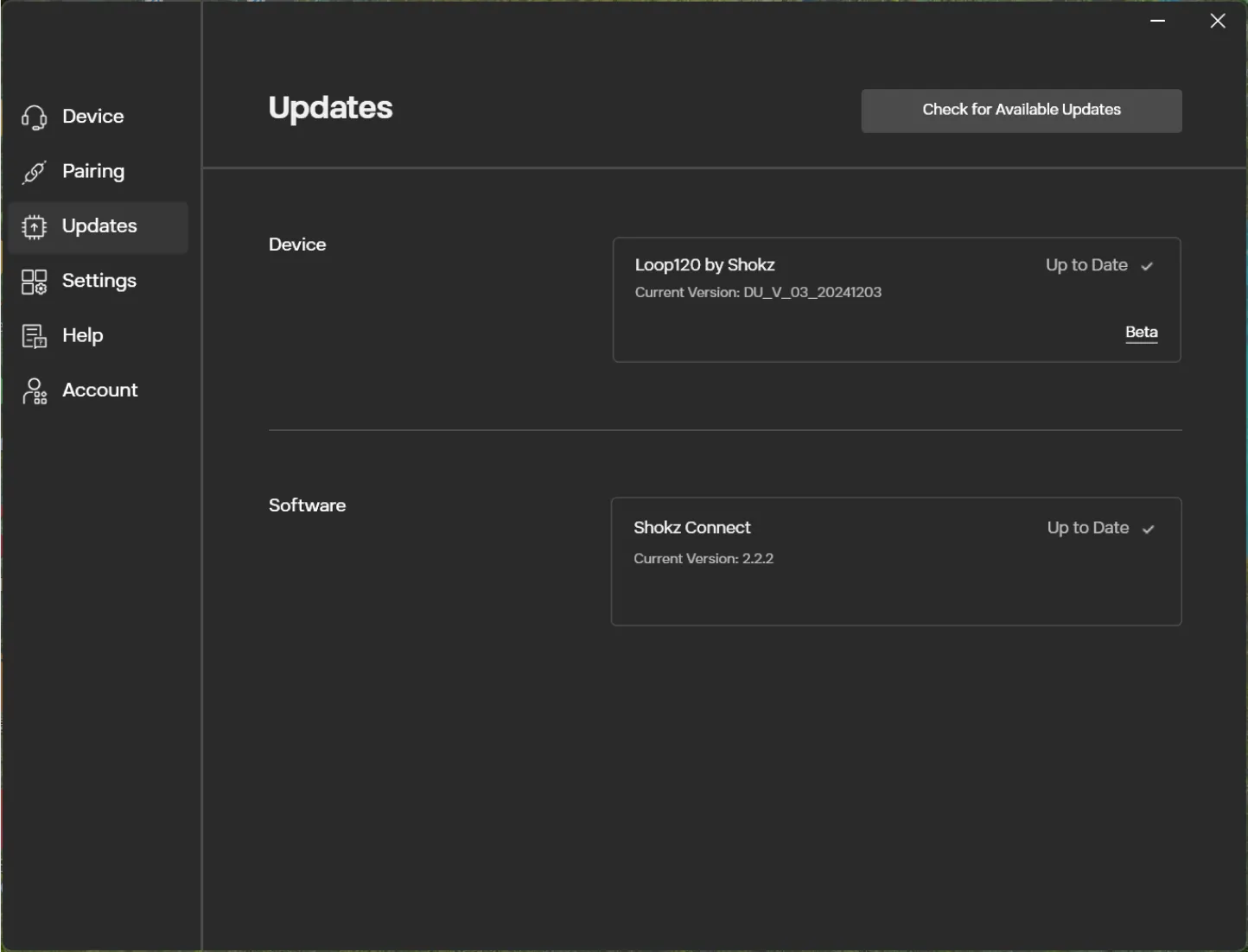1248x952 pixels.
Task: Click the checkmark next to Loop120 Up to Date
Action: (1147, 266)
